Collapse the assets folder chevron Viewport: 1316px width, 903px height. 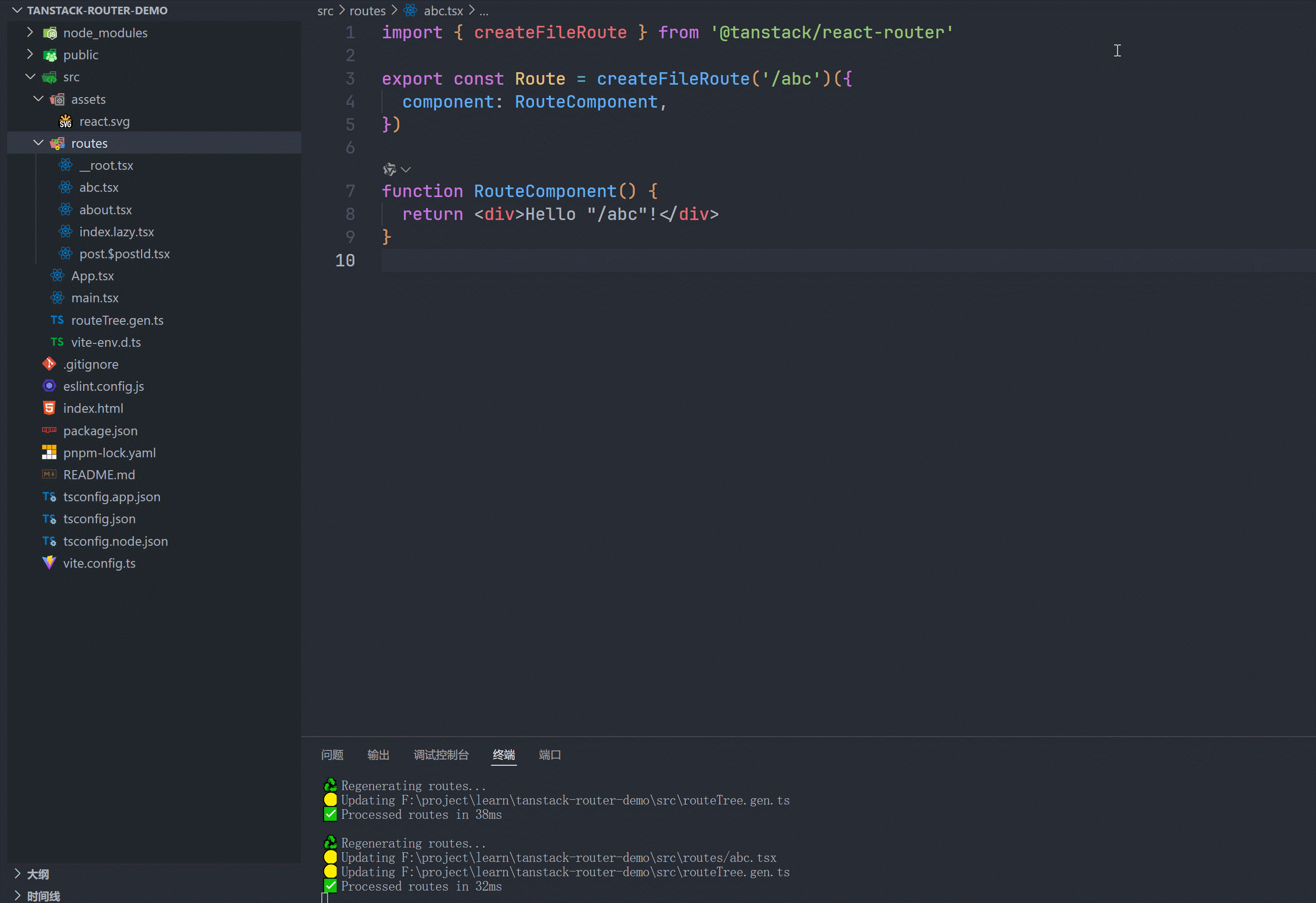point(38,99)
